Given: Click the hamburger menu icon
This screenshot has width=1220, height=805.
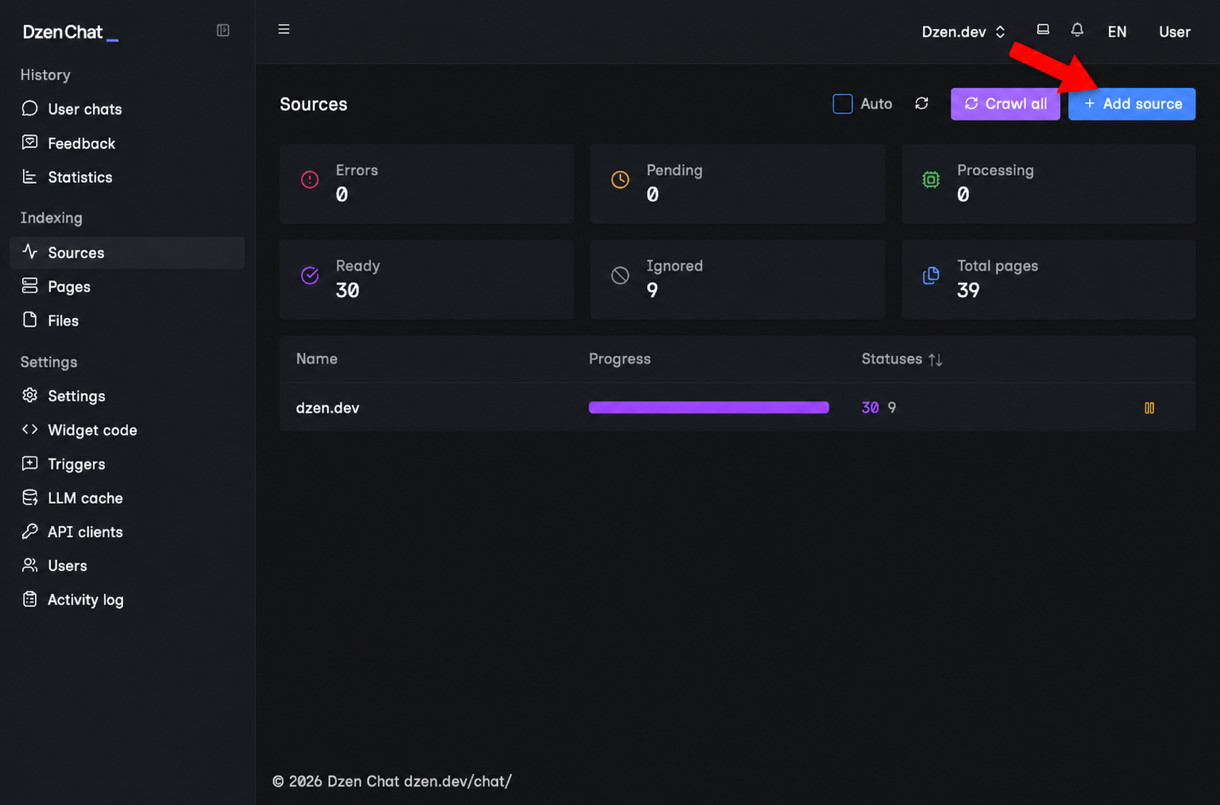Looking at the screenshot, I should pos(284,30).
